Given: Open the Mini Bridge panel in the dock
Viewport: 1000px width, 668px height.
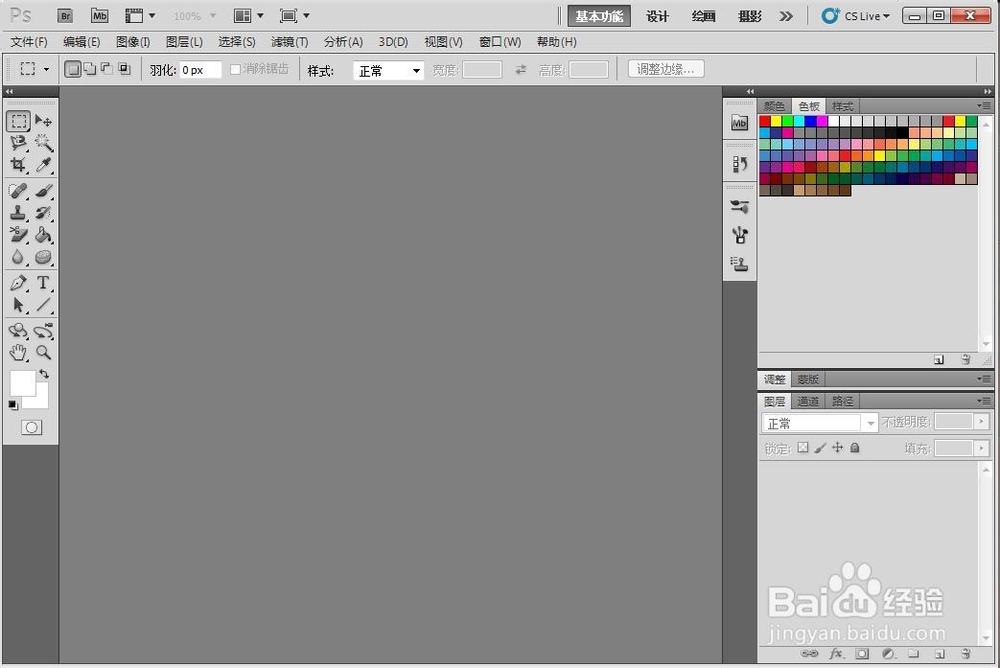Looking at the screenshot, I should (739, 123).
